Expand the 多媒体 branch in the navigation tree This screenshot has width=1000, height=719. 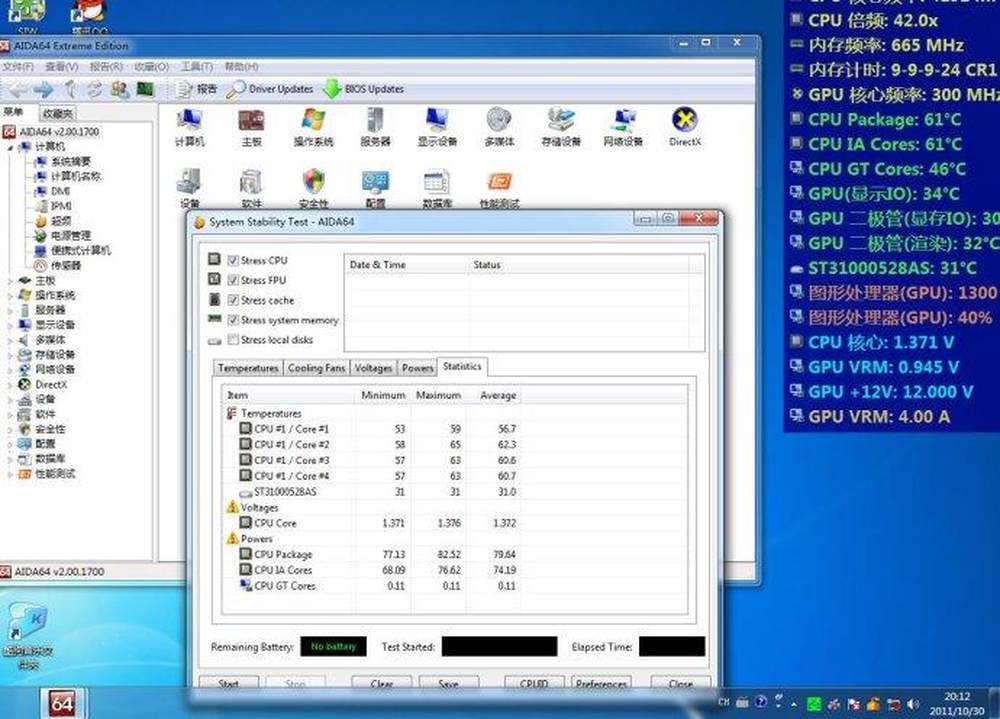point(10,340)
